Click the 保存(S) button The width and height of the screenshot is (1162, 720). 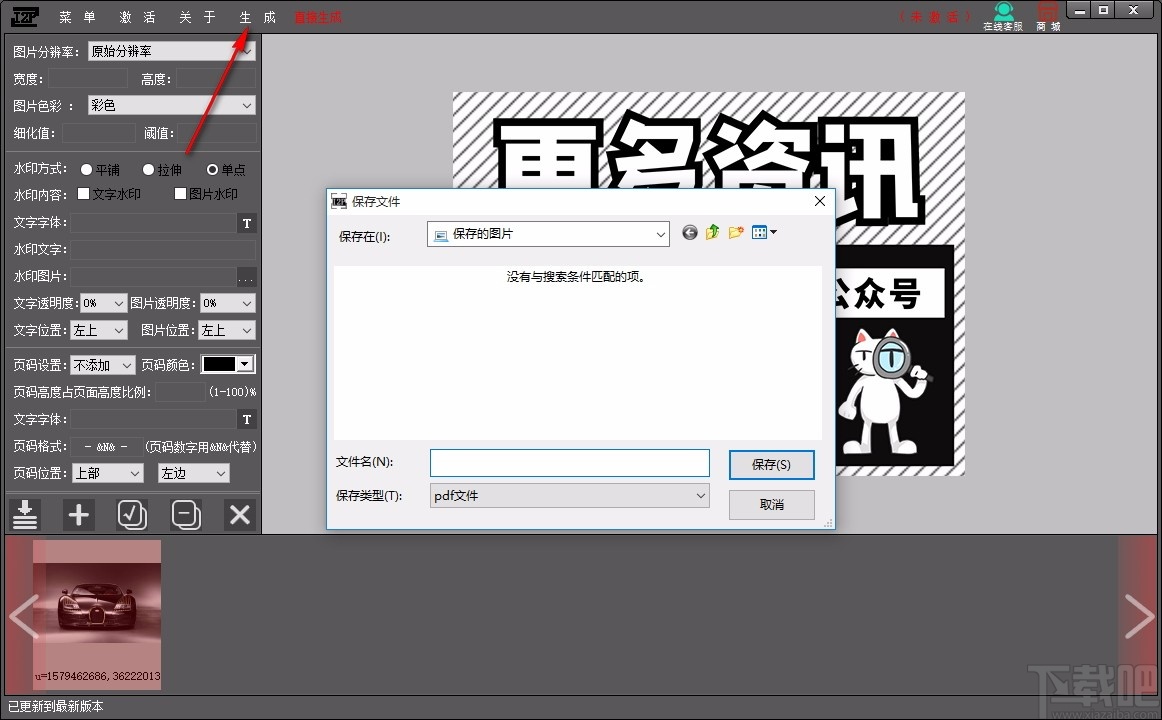tap(771, 462)
